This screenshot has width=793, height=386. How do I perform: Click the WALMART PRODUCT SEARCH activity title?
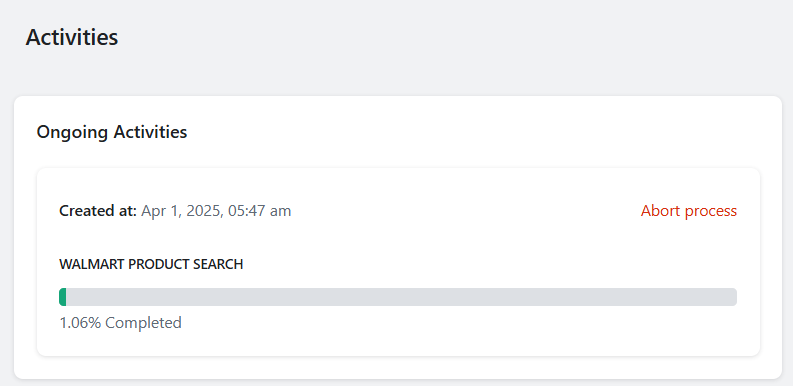pos(151,264)
